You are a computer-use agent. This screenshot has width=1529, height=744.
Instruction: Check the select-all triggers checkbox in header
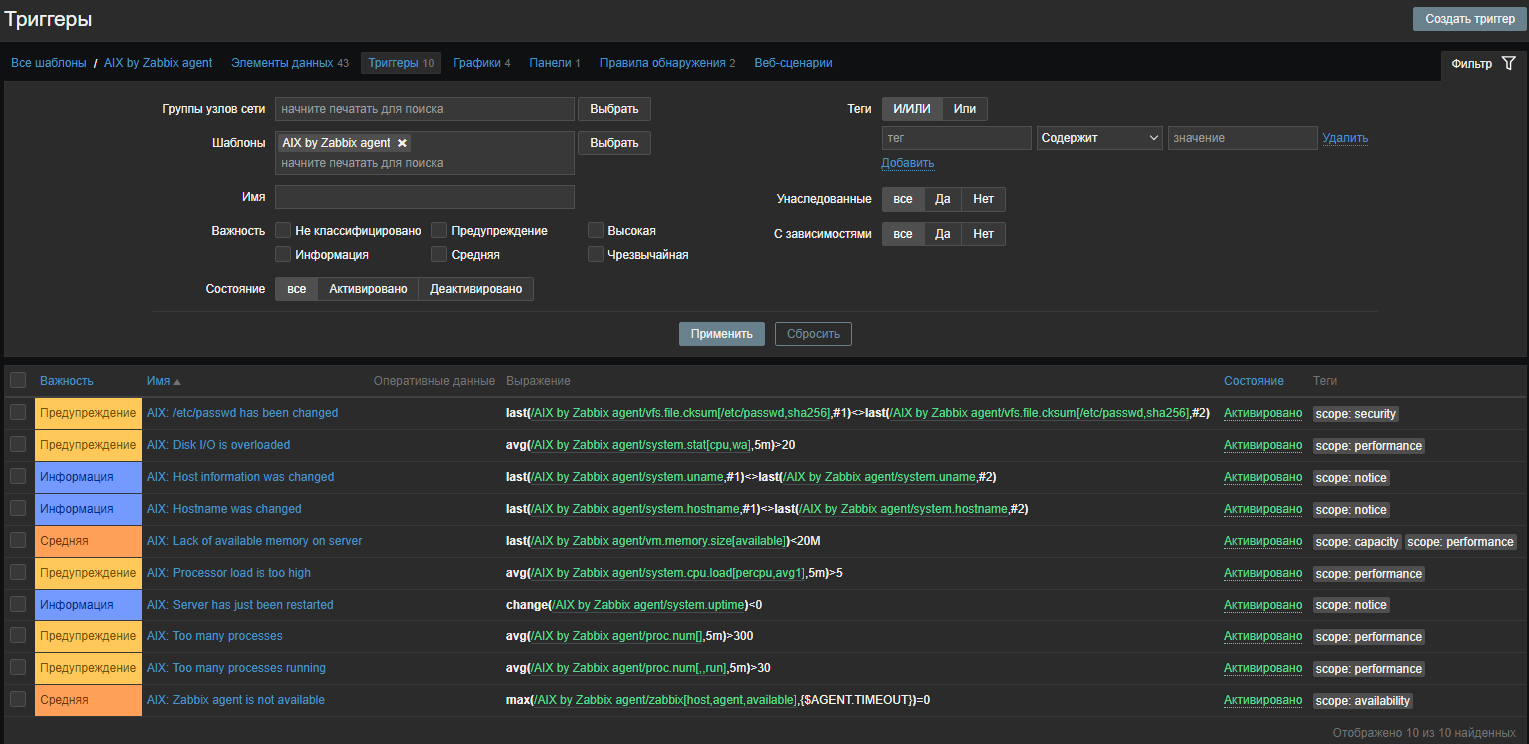[18, 381]
